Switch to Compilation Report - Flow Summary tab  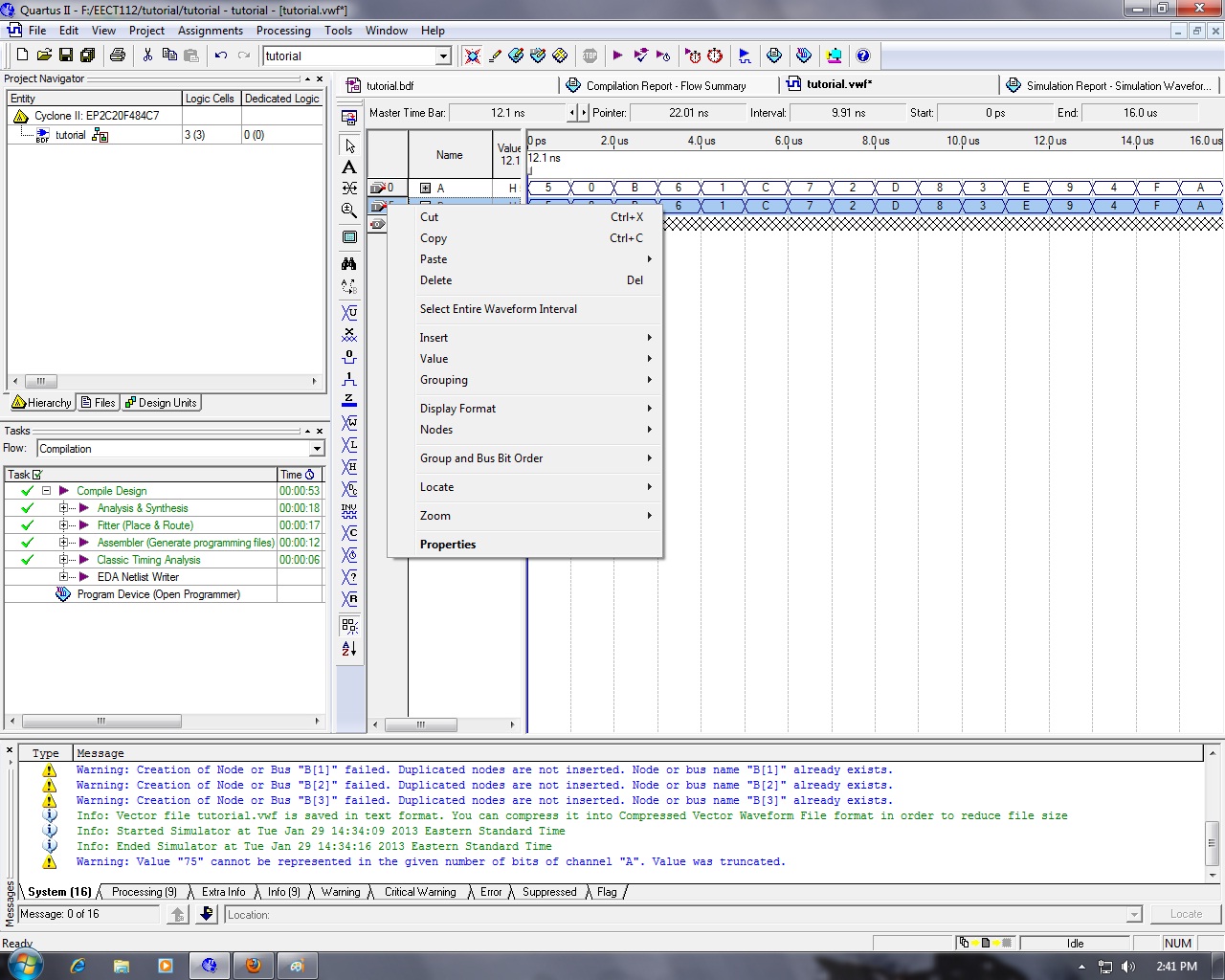(657, 85)
